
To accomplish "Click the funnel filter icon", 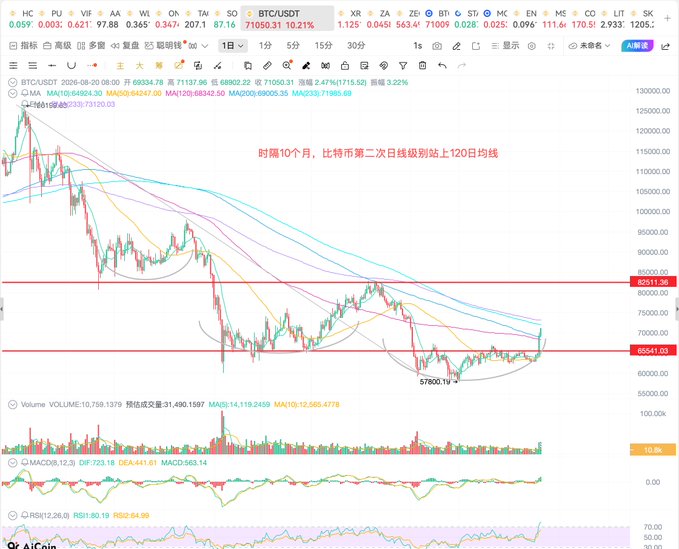I will tap(403, 65).
